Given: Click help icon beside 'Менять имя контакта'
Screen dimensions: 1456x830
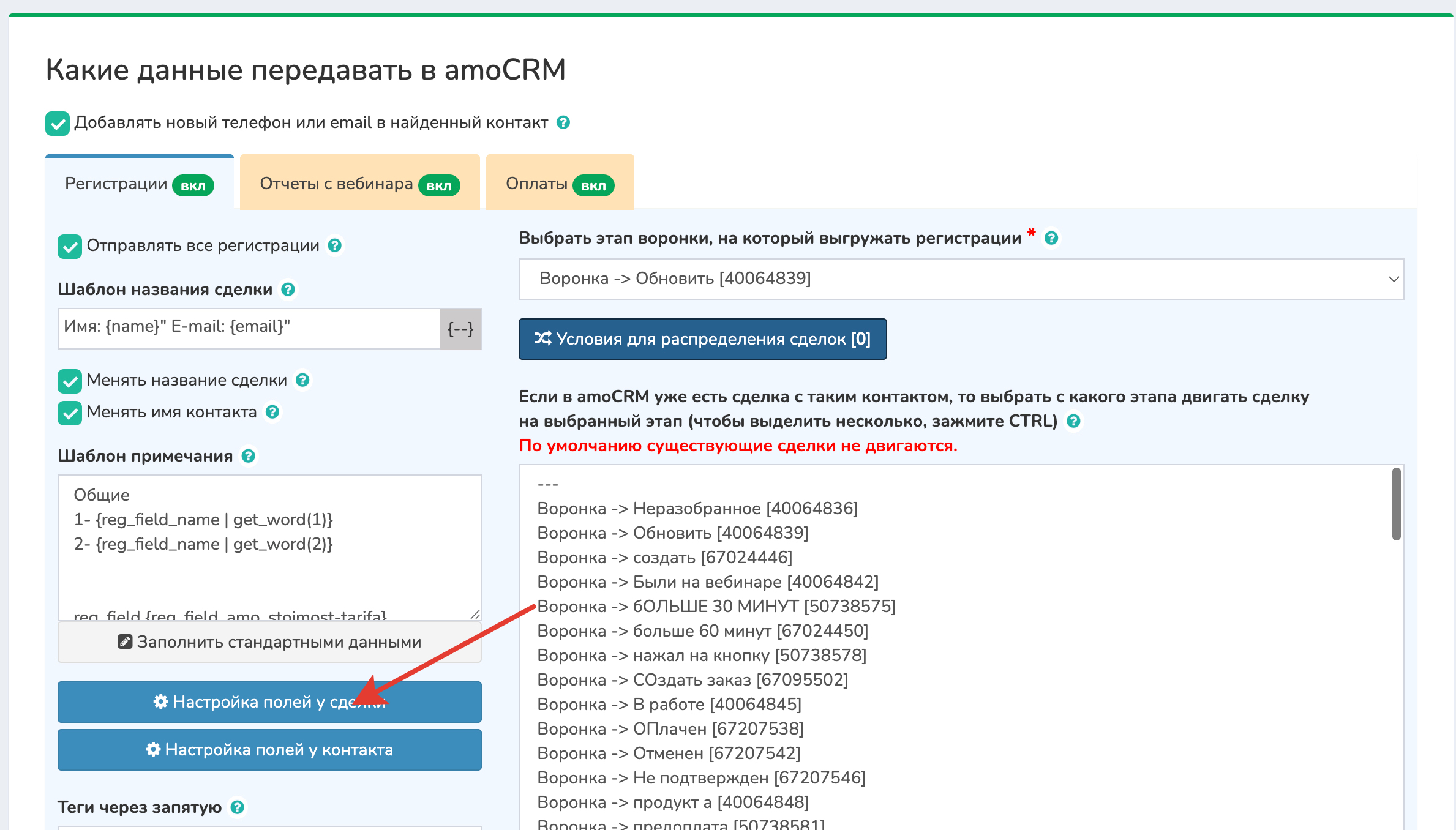Looking at the screenshot, I should [272, 412].
